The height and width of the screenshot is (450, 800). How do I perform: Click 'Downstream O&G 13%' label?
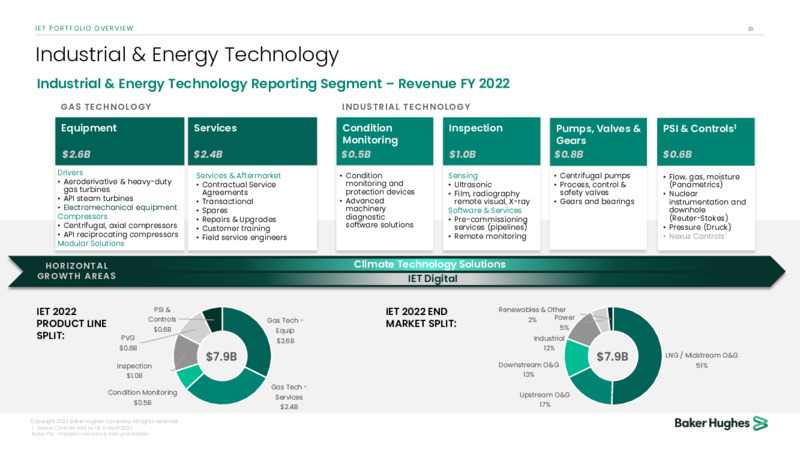529,370
